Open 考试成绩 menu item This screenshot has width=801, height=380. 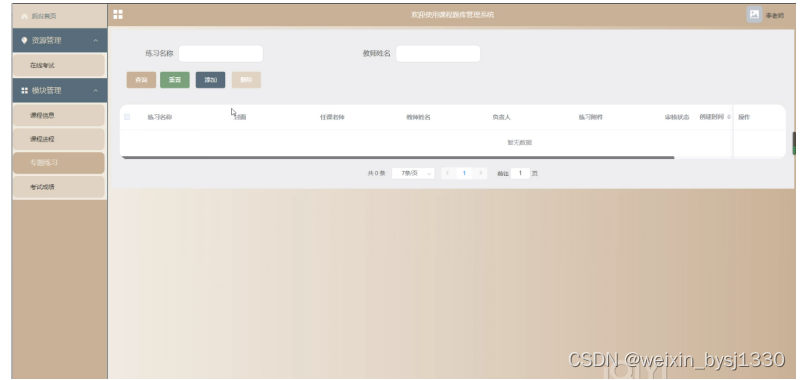pos(59,187)
